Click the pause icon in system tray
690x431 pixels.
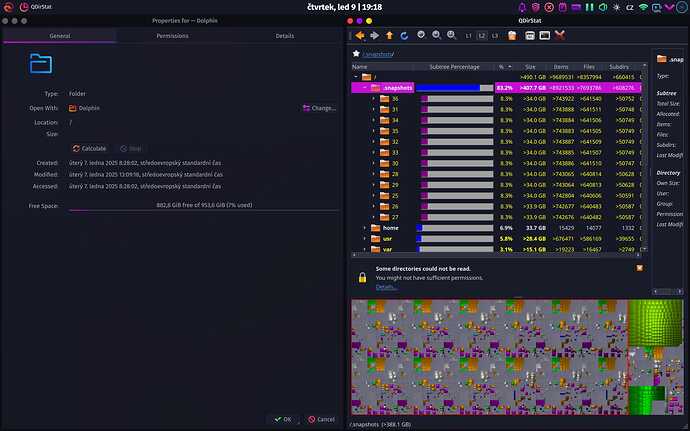click(590, 7)
